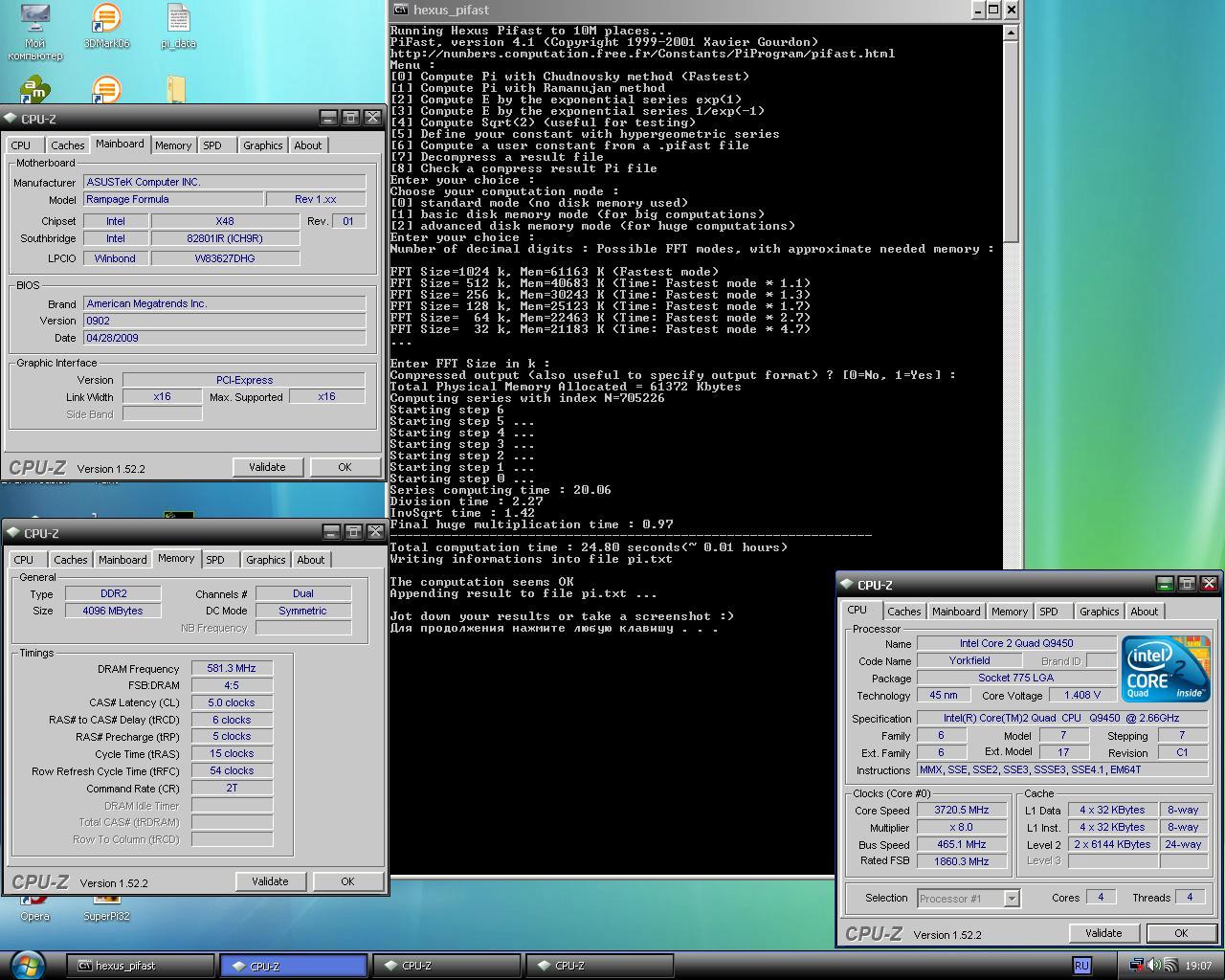Click Validate in the Mainboard CPU-Z window

point(267,467)
